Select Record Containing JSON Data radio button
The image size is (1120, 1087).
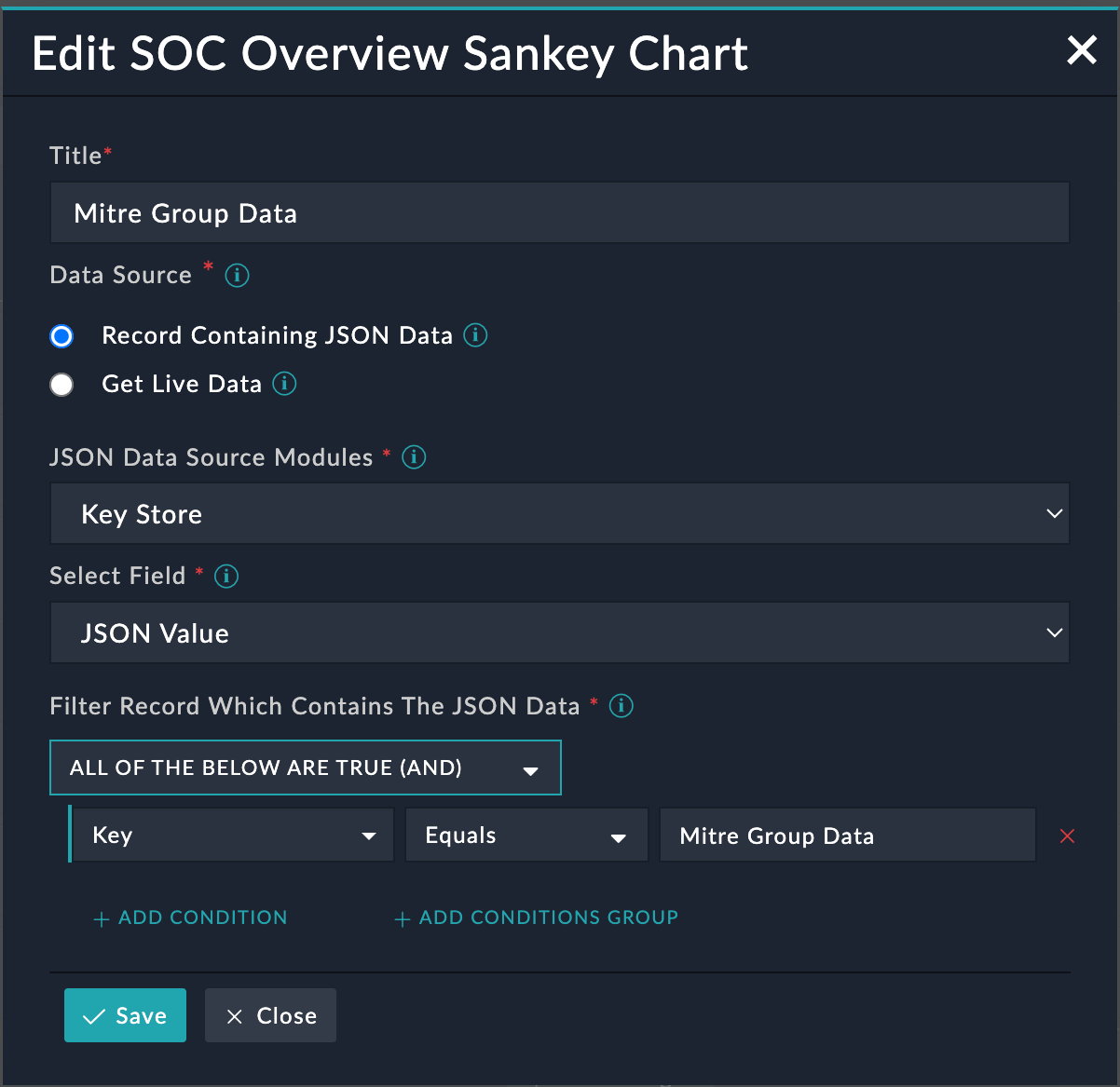[x=61, y=336]
